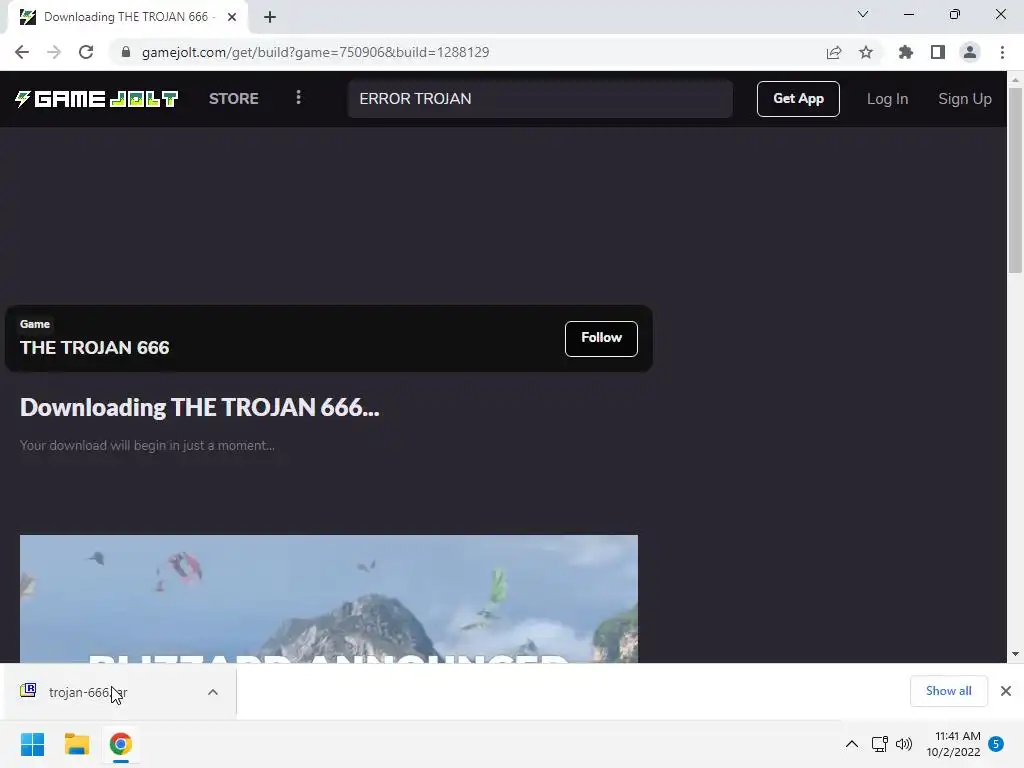Open the Log In link
The image size is (1024, 768).
(888, 99)
